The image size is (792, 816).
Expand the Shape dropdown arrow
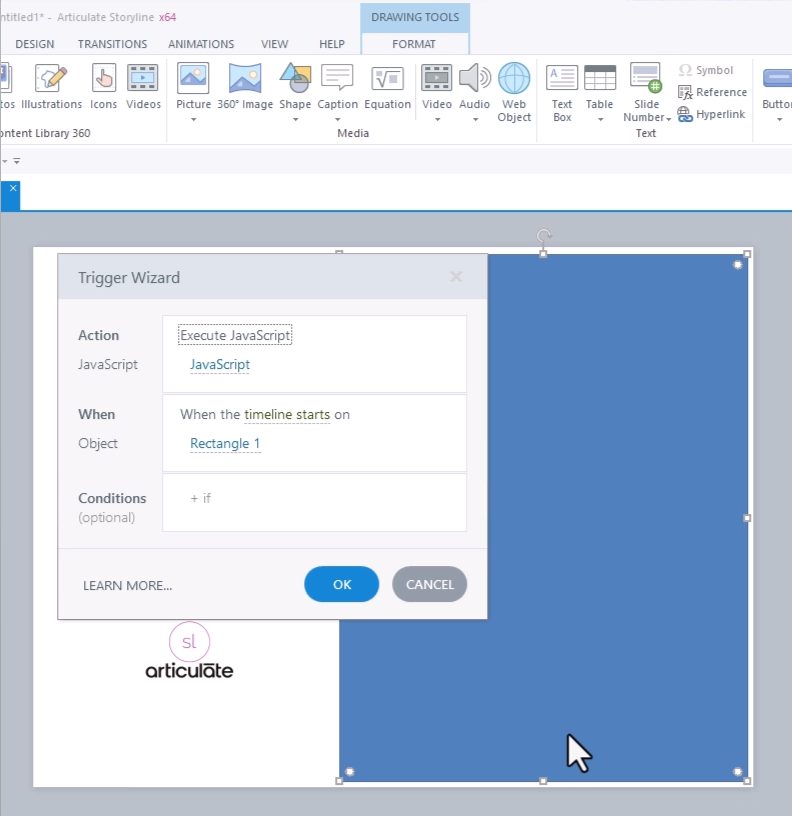[295, 119]
